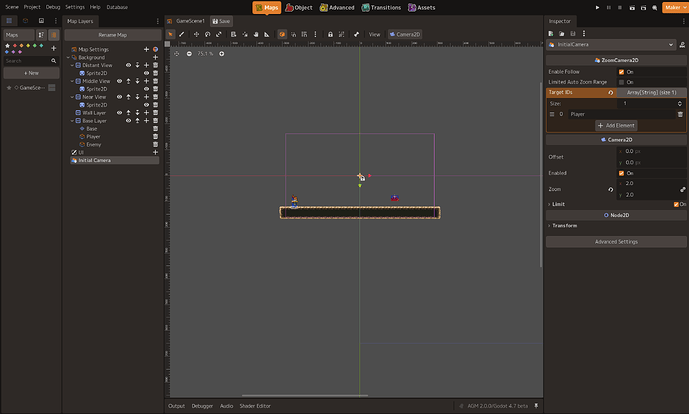Zoom out with the minus button
Viewport: 689px width, 414px height.
[x=189, y=54]
